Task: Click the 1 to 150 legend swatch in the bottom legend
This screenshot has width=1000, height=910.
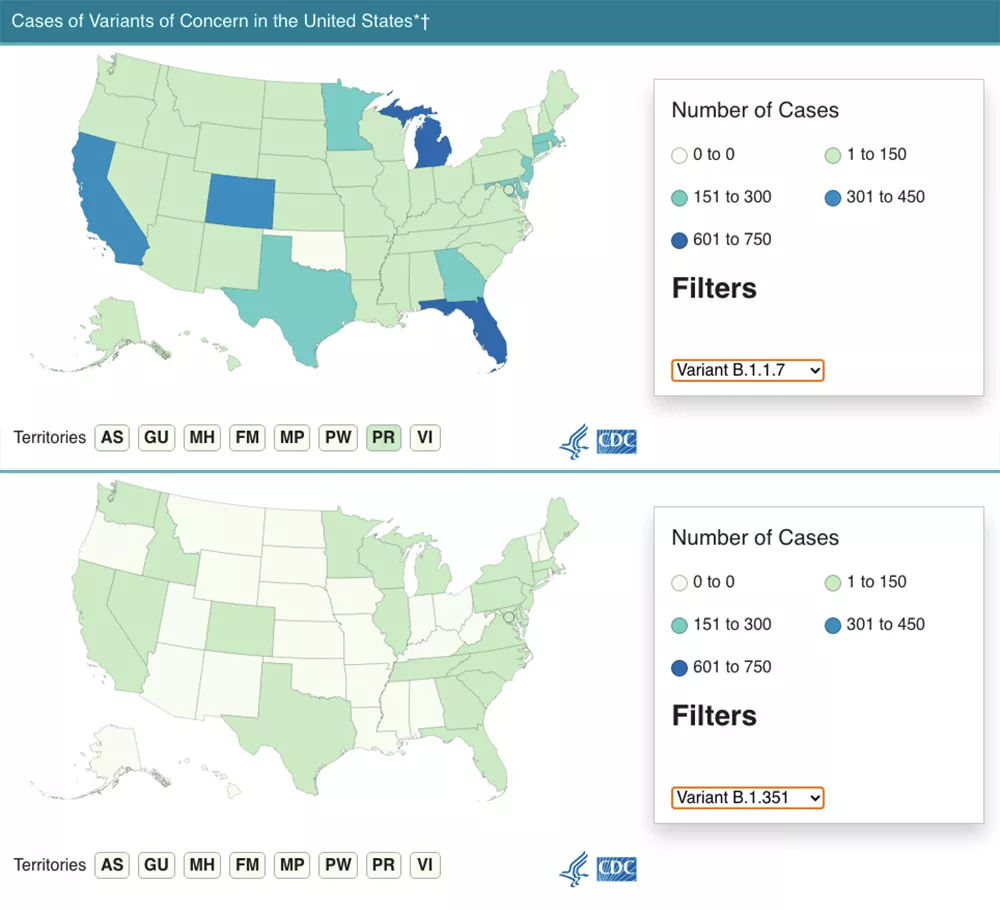Action: pyautogui.click(x=833, y=582)
